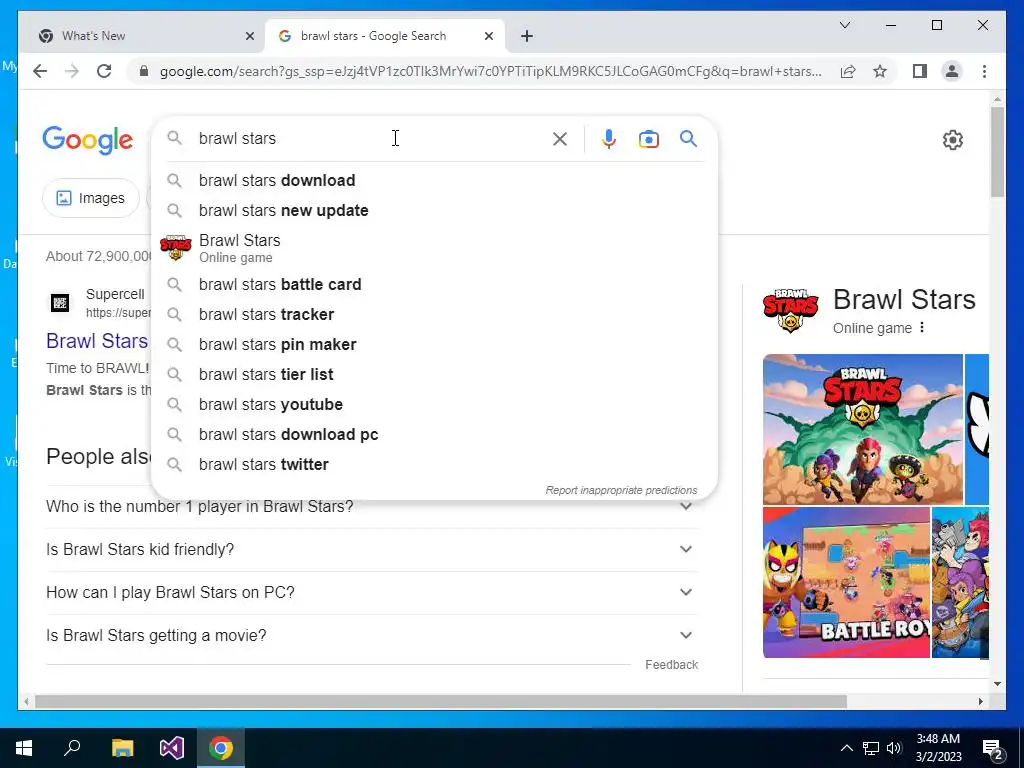Image resolution: width=1024 pixels, height=768 pixels.
Task: Choose suggestion brawl stars tracker
Action: (x=434, y=314)
